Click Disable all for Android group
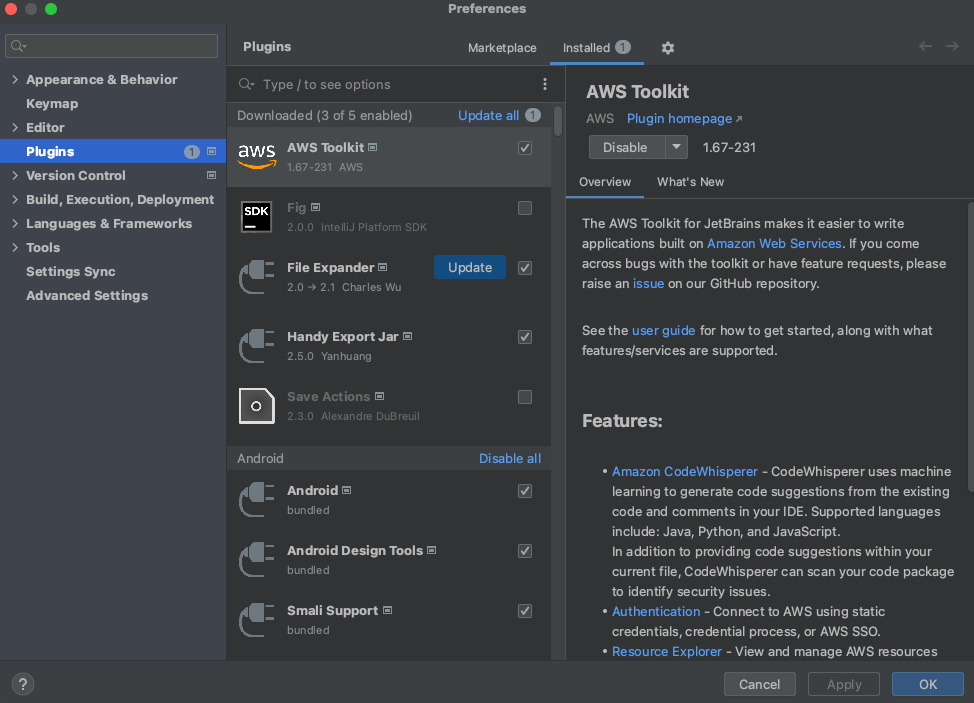974x703 pixels. click(510, 458)
